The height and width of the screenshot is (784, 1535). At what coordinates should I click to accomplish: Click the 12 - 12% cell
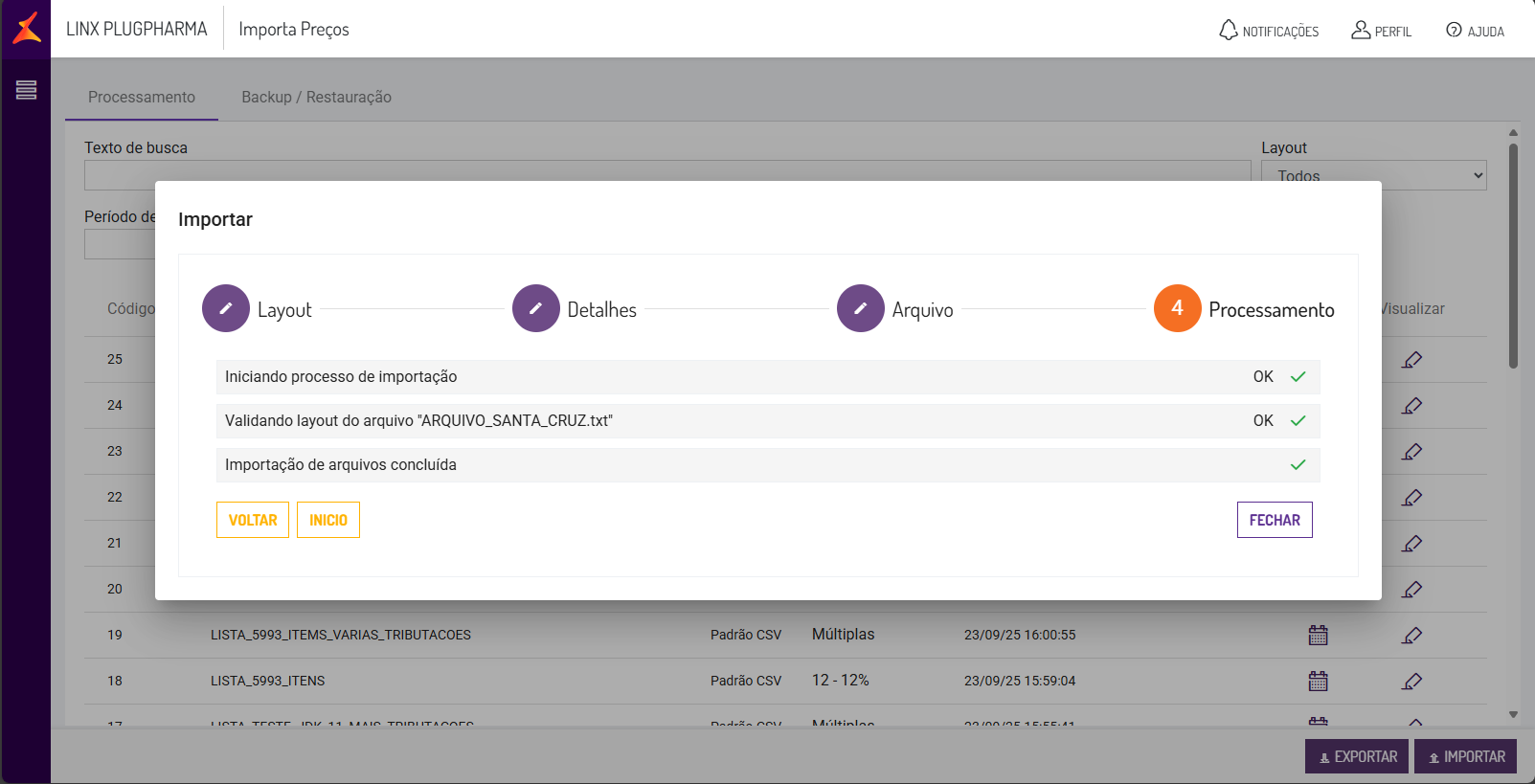click(x=841, y=680)
